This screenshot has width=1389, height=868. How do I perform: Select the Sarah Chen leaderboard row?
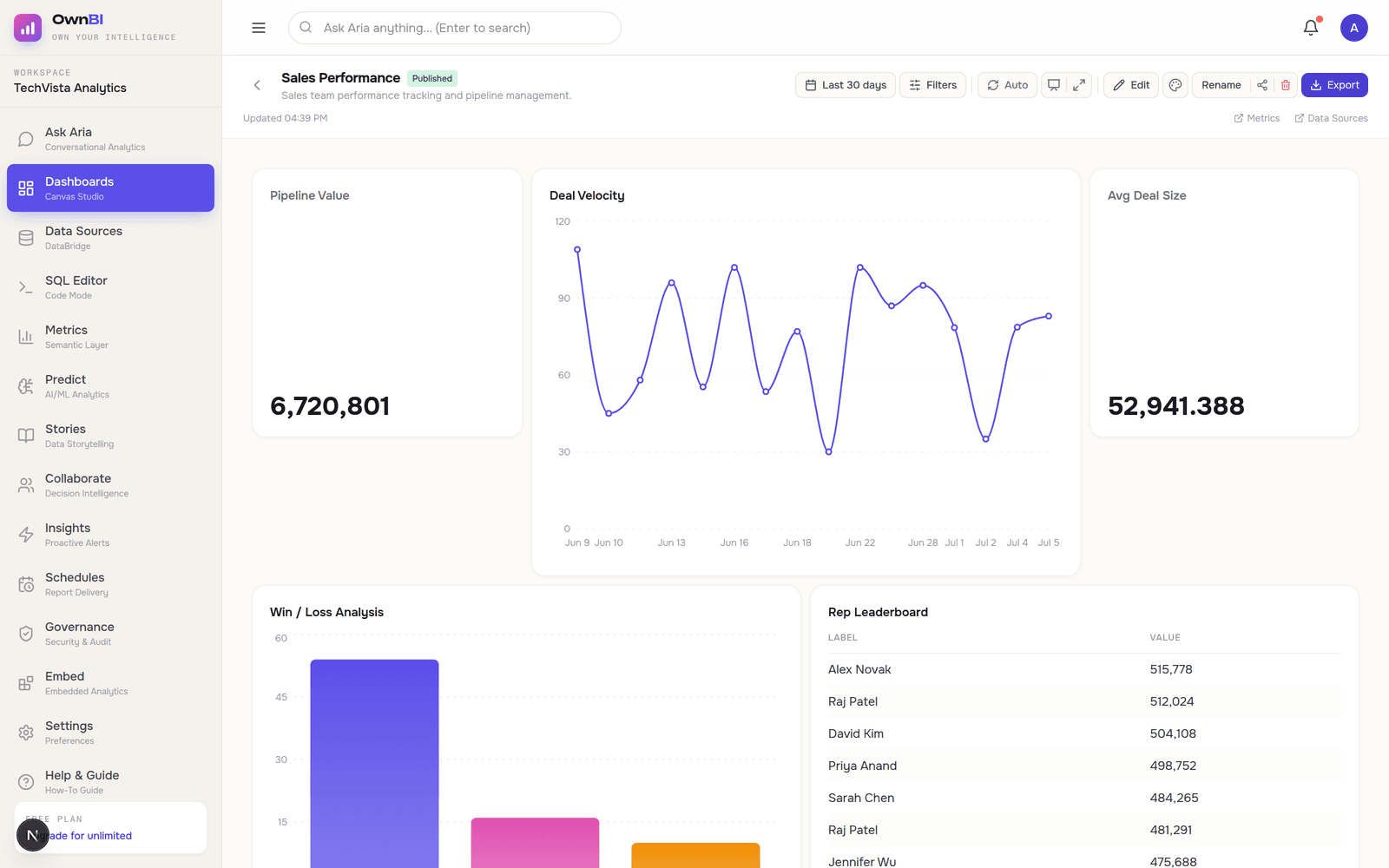(x=1084, y=798)
